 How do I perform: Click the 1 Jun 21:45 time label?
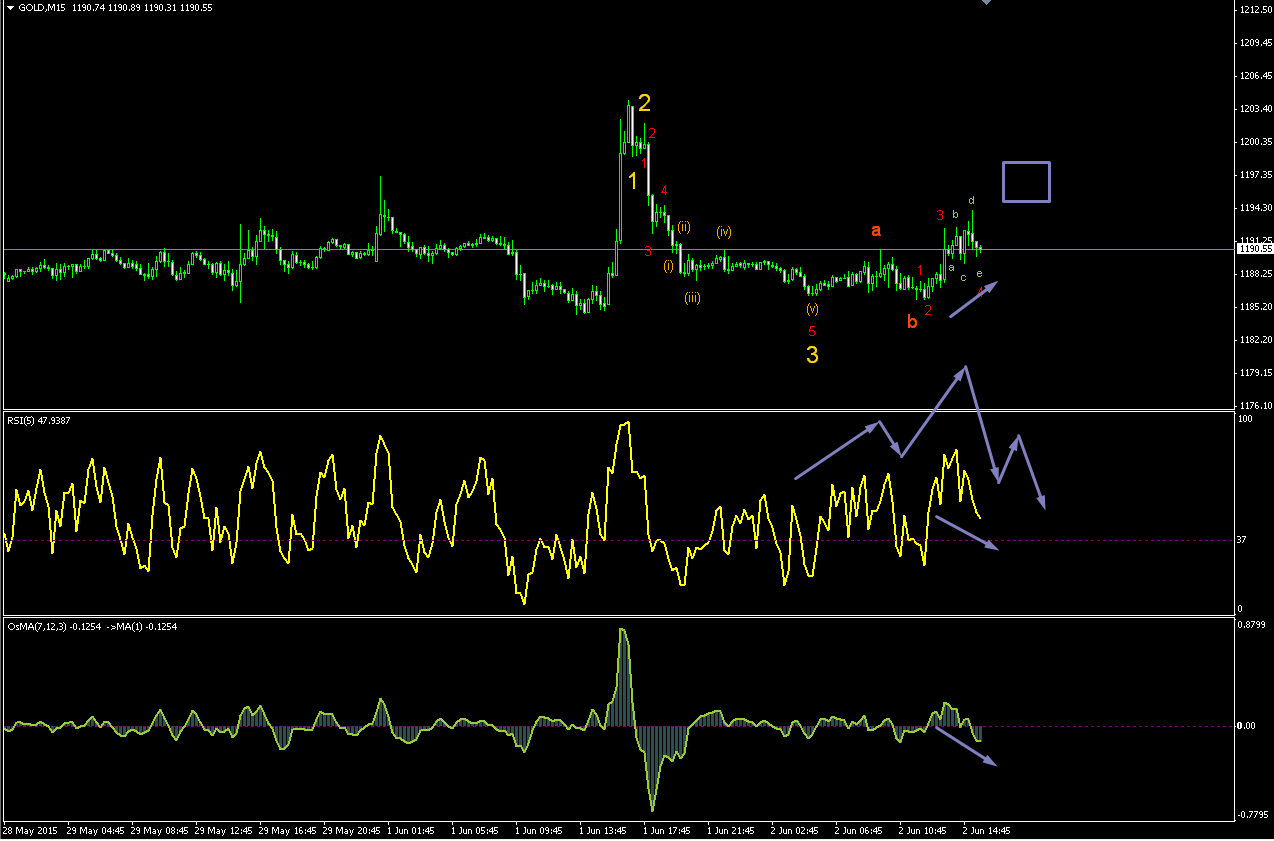click(x=730, y=831)
